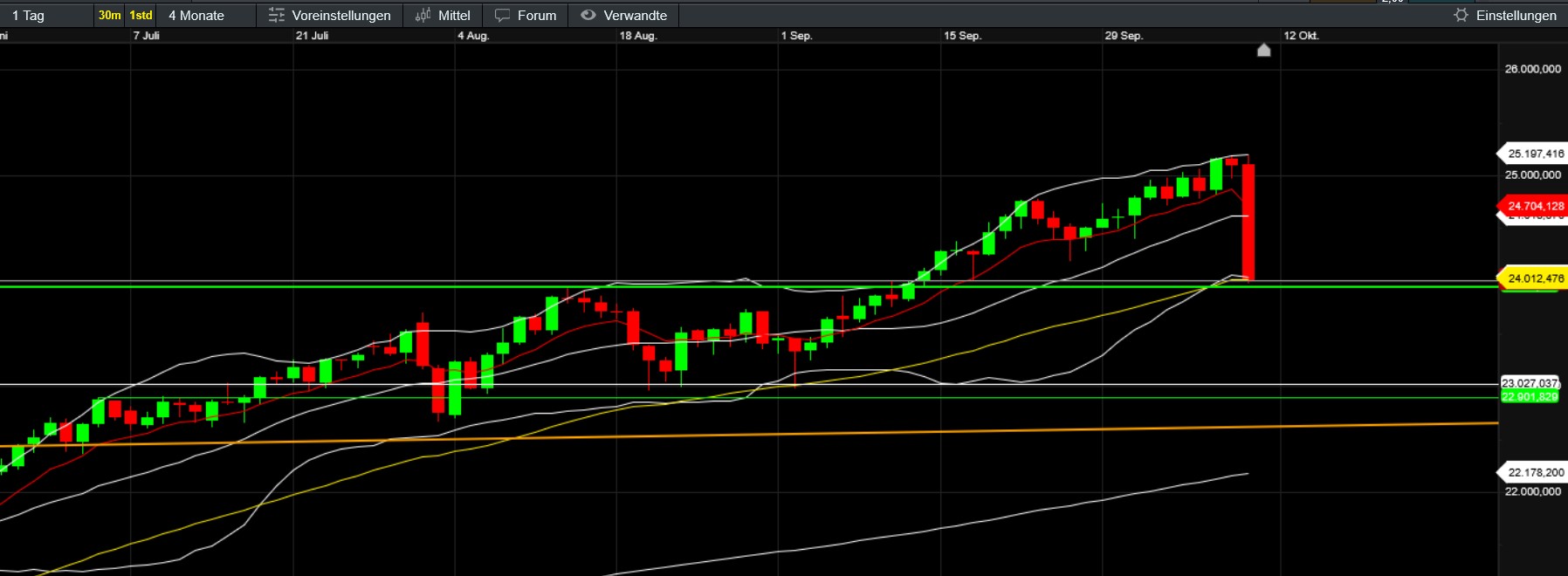Select the orange trend line
1568x576 pixels.
point(749,434)
